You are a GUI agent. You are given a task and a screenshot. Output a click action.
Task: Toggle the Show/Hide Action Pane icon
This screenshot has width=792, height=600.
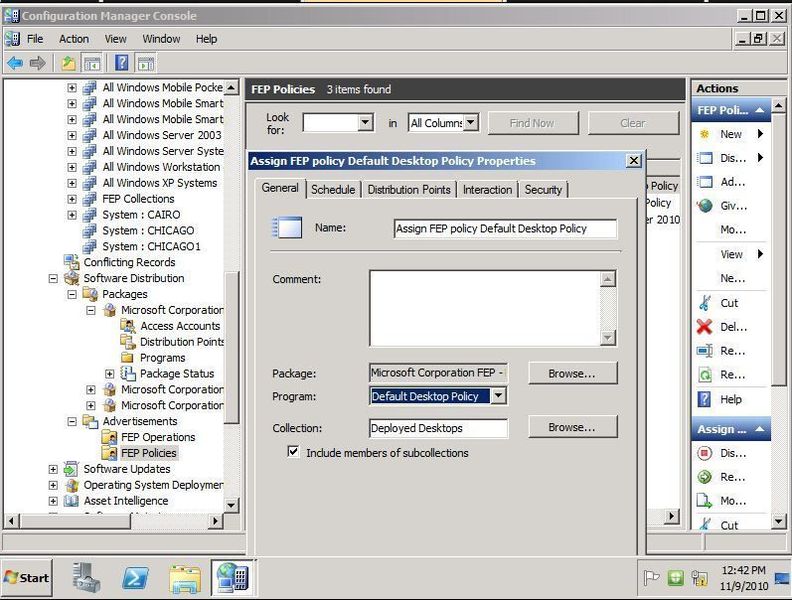[x=146, y=63]
